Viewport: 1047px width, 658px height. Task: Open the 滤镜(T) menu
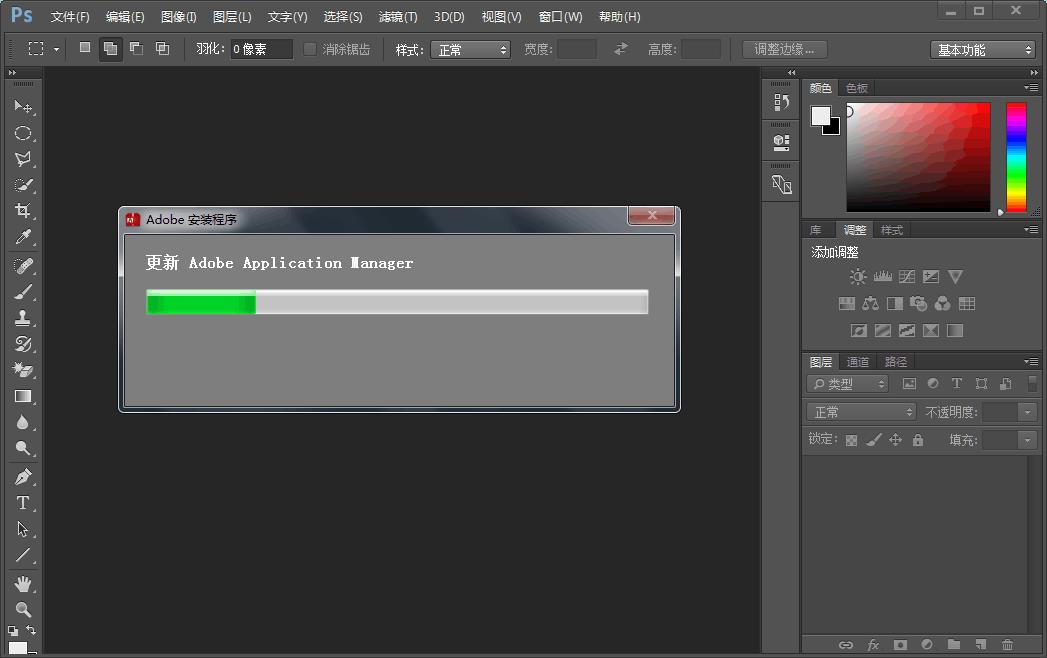coord(397,17)
